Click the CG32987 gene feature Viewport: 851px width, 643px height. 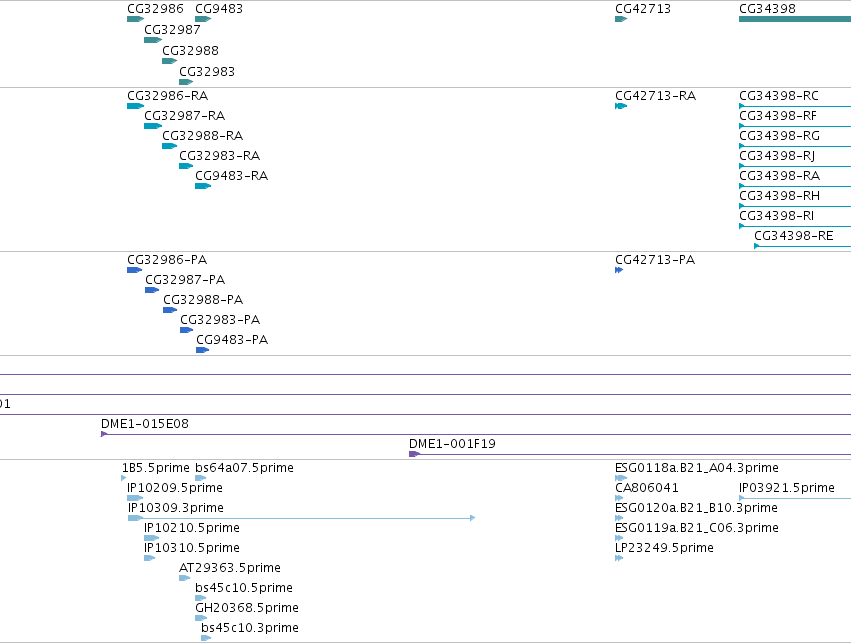click(x=153, y=40)
